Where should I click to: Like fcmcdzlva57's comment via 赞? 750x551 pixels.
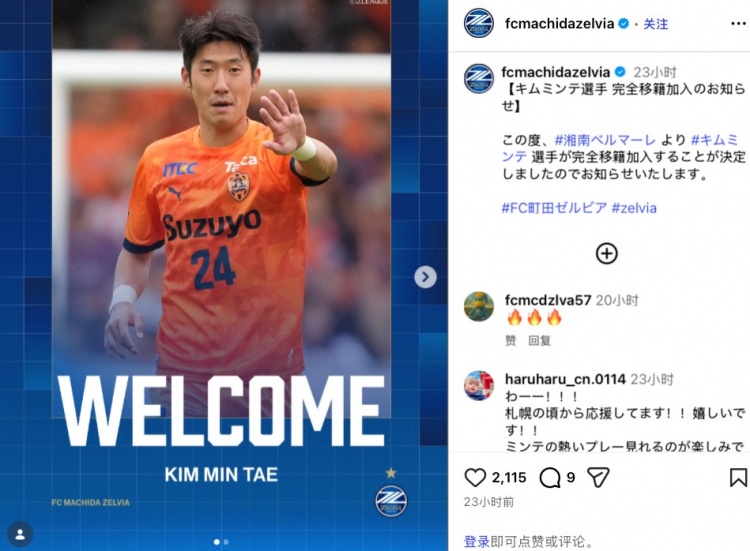tap(511, 341)
